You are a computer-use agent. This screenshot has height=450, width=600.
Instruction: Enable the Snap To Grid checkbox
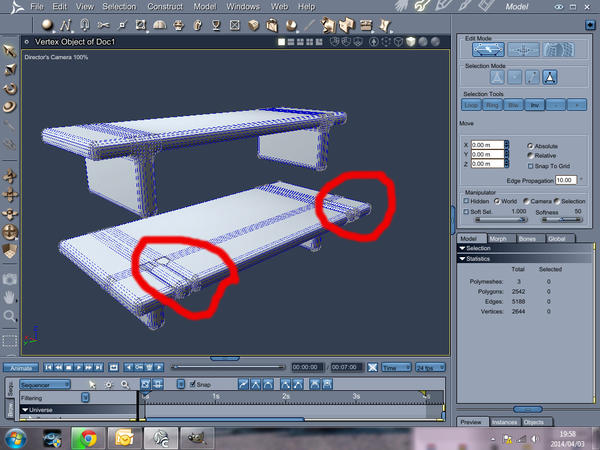(x=530, y=166)
